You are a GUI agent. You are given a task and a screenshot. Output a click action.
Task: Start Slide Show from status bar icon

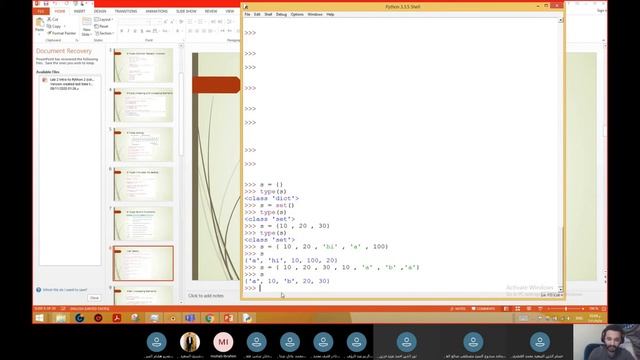tap(540, 309)
